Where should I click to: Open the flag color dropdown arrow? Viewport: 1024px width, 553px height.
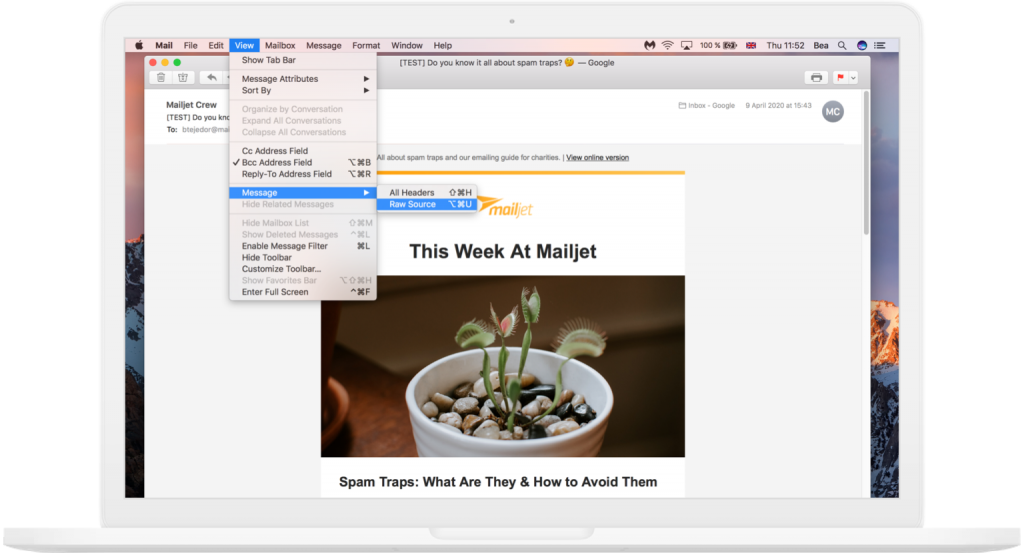pos(853,78)
